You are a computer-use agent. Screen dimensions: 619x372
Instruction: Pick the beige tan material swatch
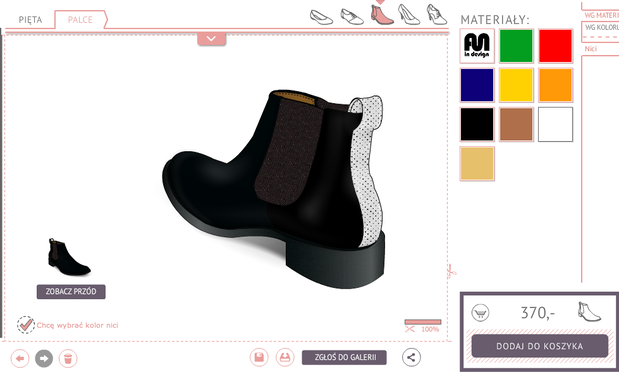477,163
